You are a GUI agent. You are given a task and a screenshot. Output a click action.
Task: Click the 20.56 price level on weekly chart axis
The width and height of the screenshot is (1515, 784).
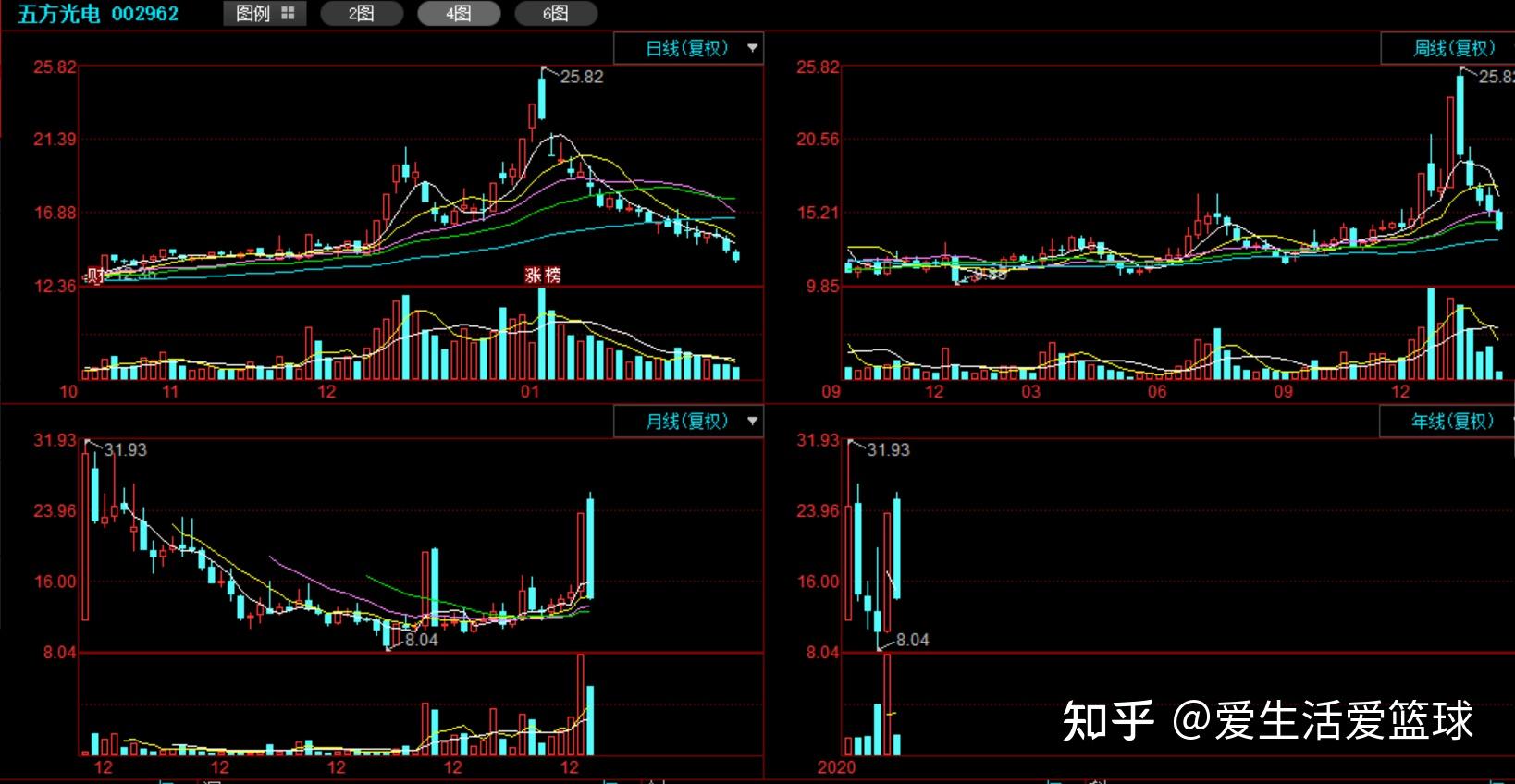pos(819,140)
